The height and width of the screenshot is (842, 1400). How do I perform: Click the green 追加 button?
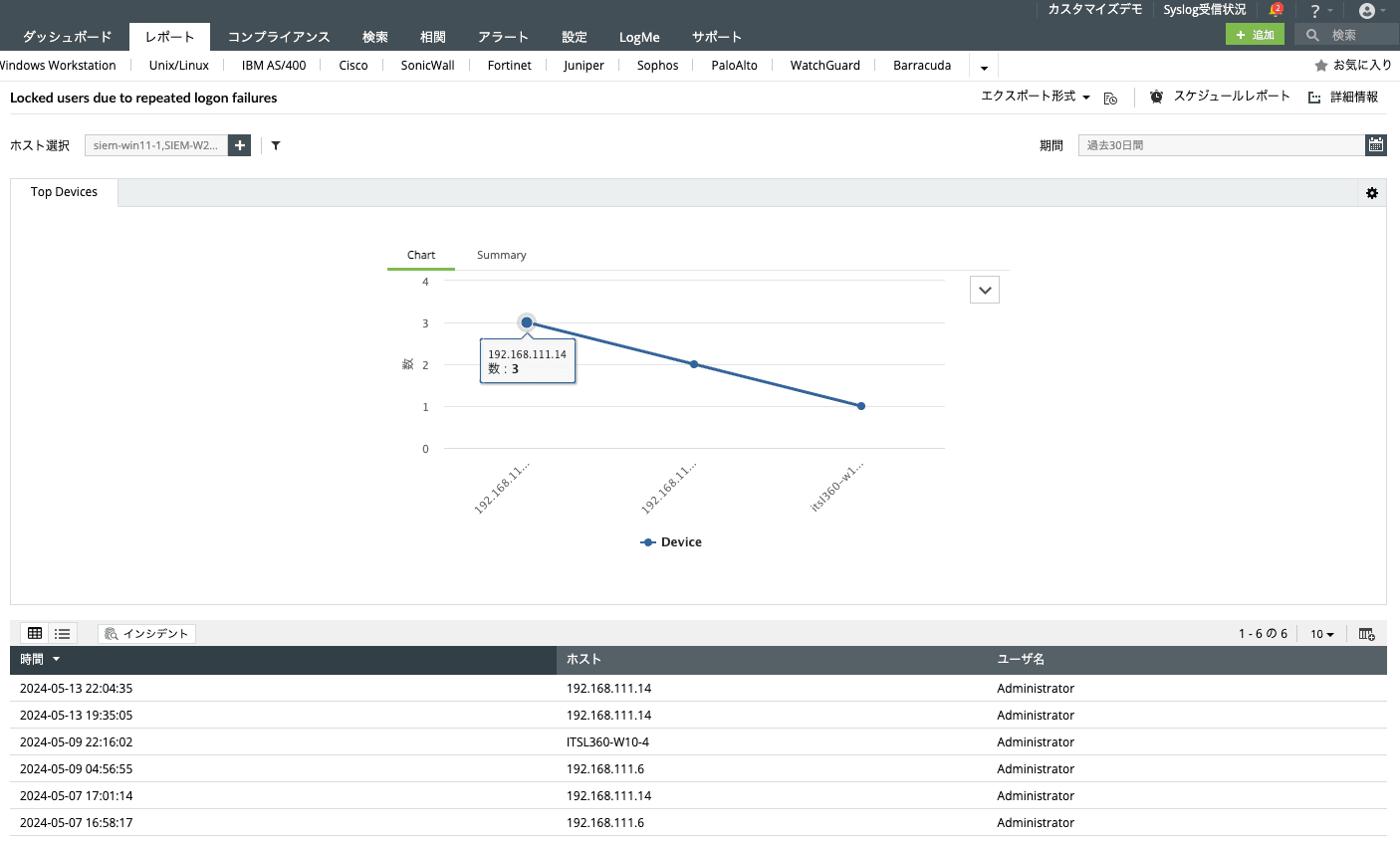click(1255, 33)
